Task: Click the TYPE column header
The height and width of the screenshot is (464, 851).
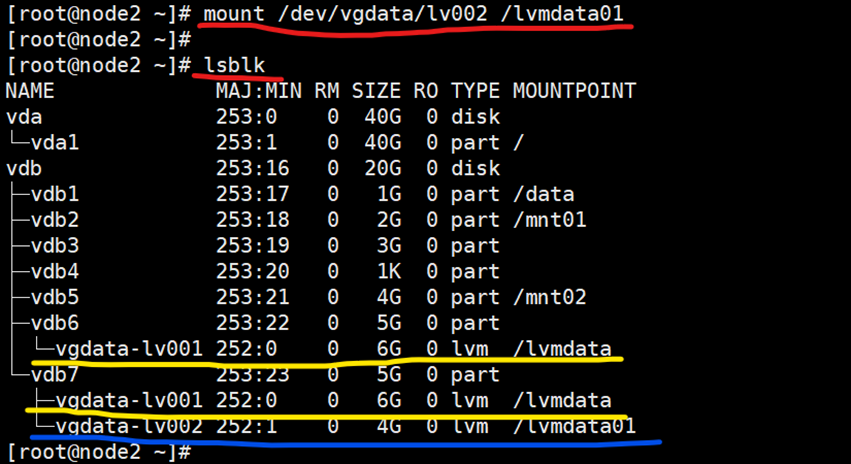Action: click(x=474, y=91)
